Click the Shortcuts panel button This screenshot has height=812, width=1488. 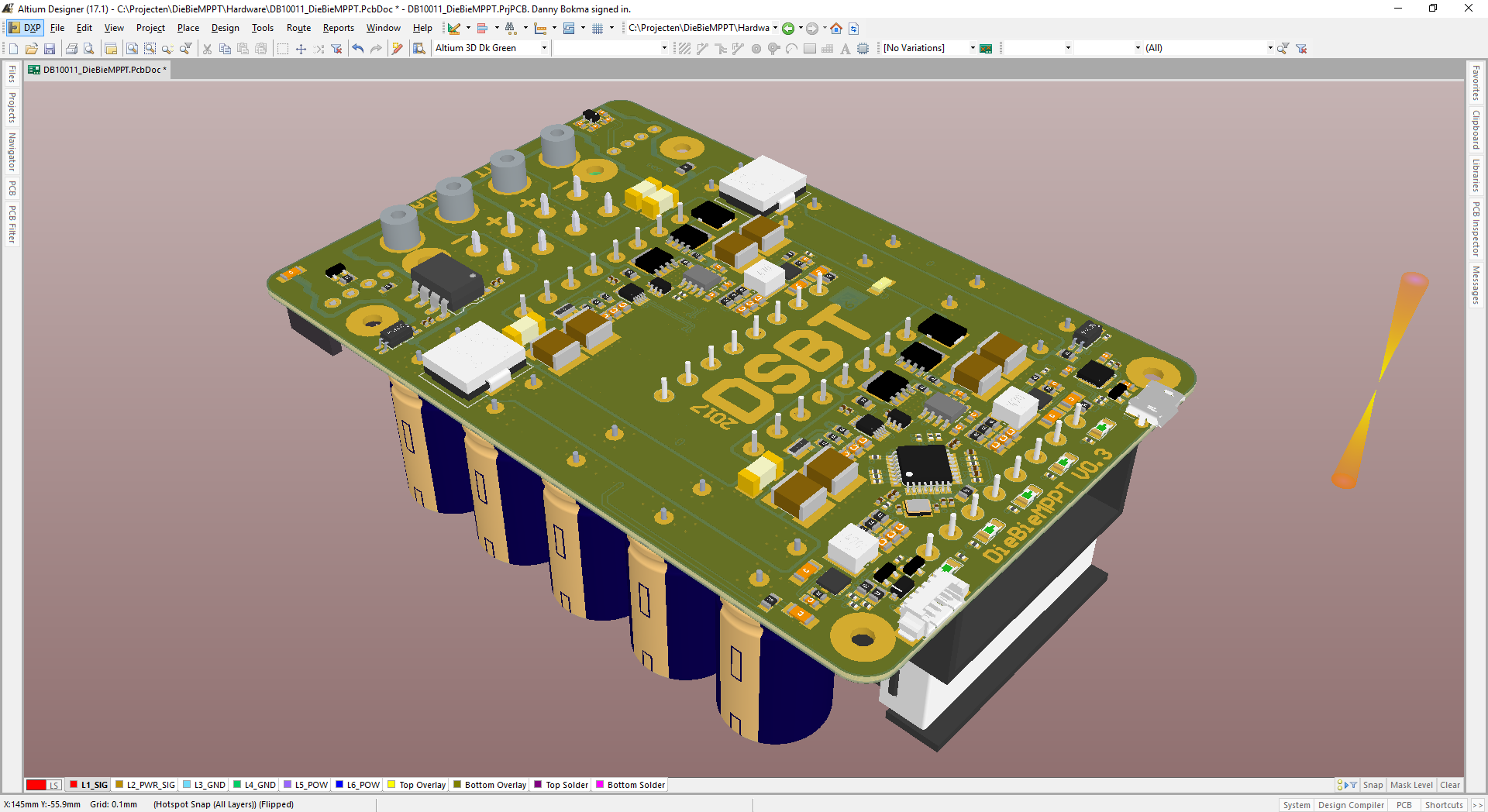[1444, 805]
